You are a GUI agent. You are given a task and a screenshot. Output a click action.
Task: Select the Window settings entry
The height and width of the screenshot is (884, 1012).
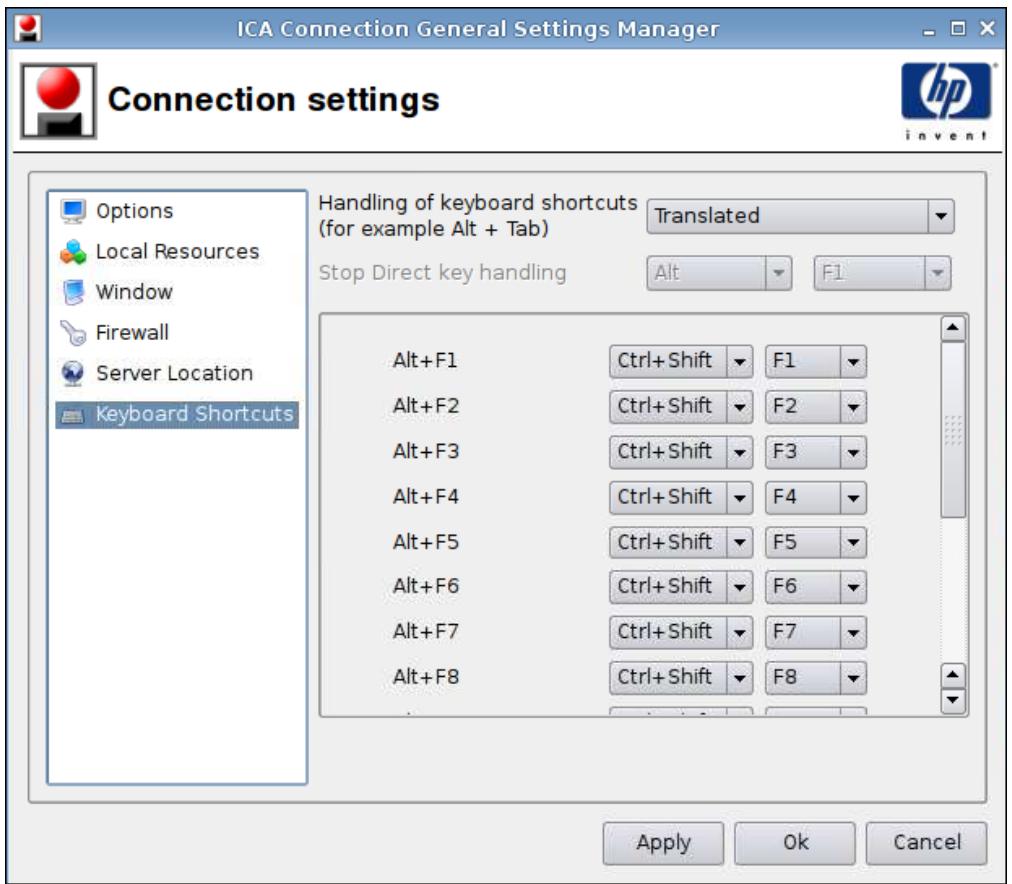pyautogui.click(x=134, y=292)
